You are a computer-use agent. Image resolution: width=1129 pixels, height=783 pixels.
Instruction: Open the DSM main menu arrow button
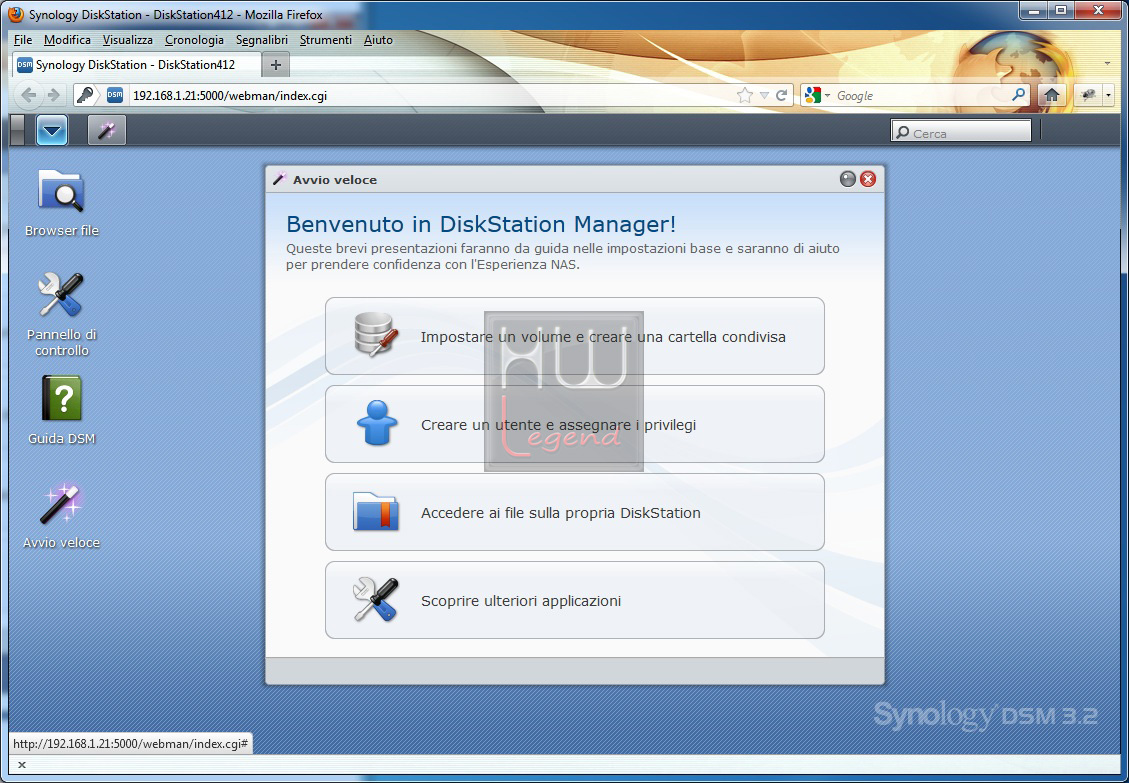pyautogui.click(x=52, y=130)
